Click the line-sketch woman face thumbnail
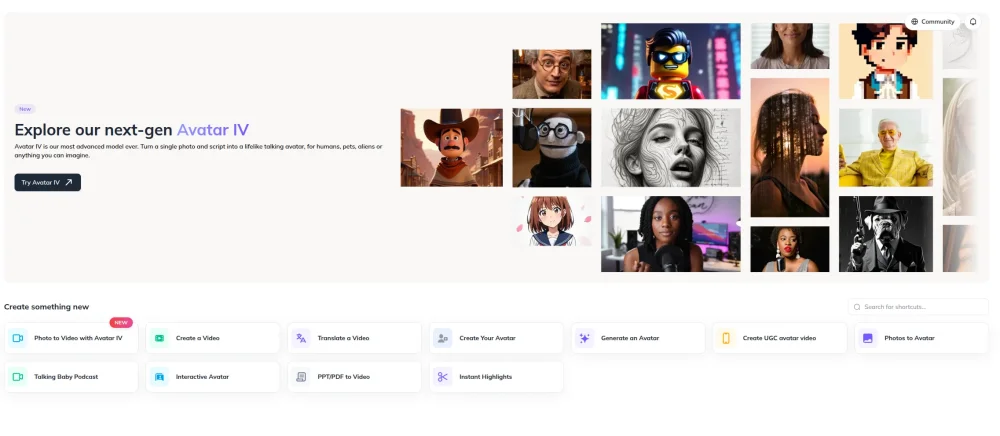Image resolution: width=1000 pixels, height=436 pixels. (671, 147)
